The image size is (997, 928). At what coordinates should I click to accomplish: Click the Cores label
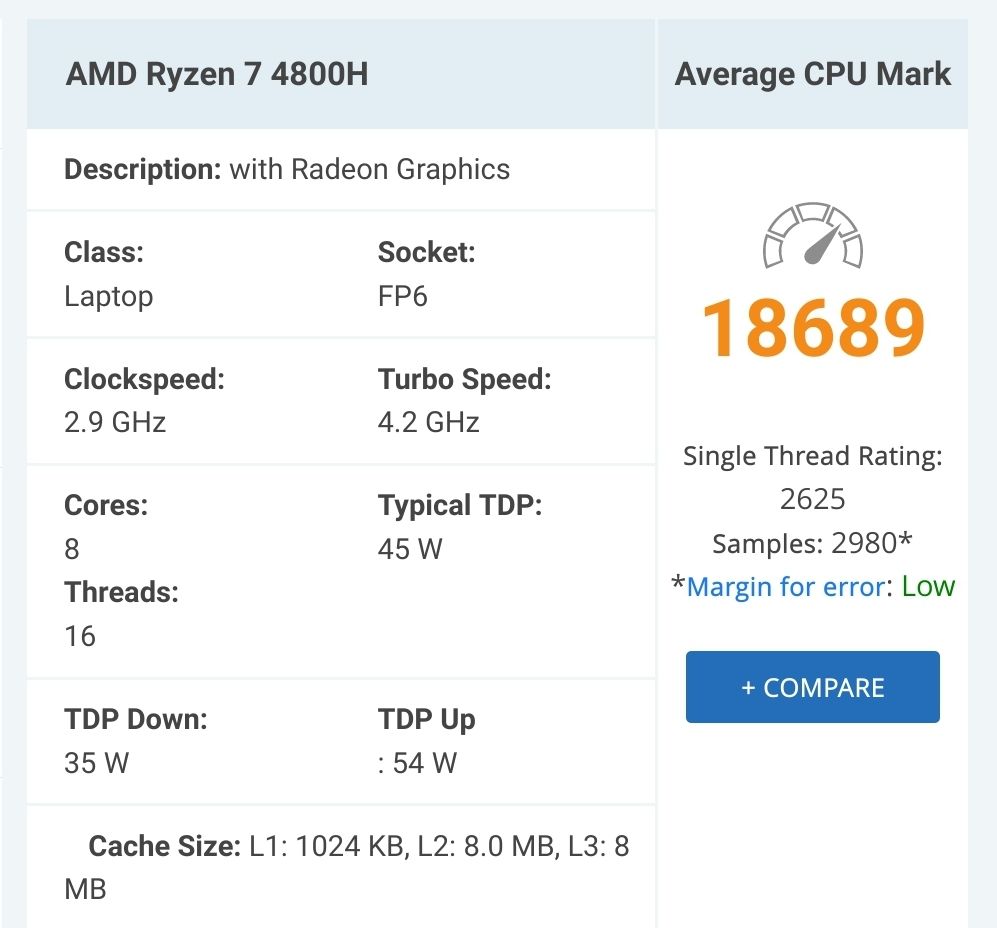pyautogui.click(x=106, y=505)
